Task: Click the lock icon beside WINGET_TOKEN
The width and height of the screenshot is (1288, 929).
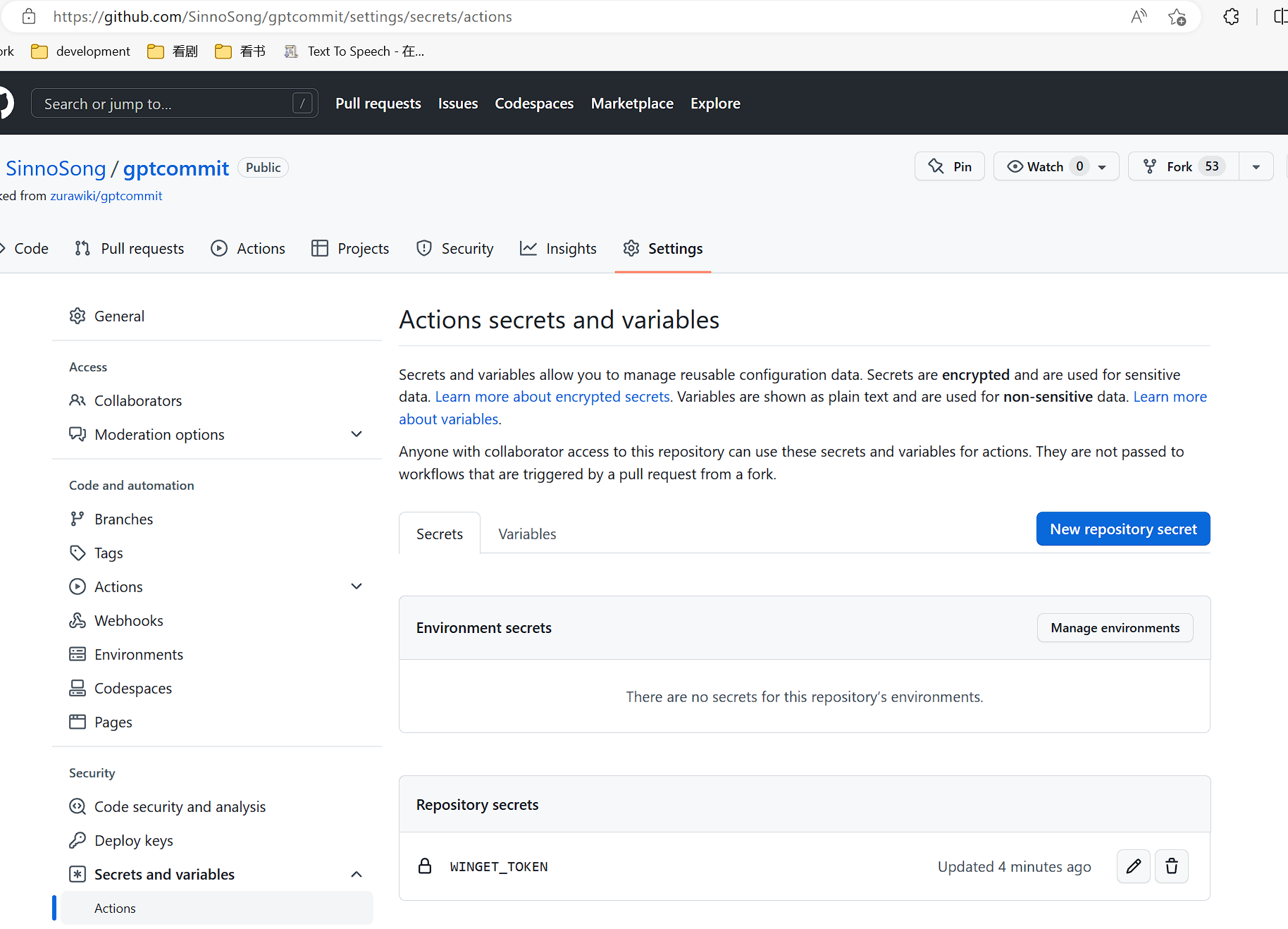Action: (425, 866)
